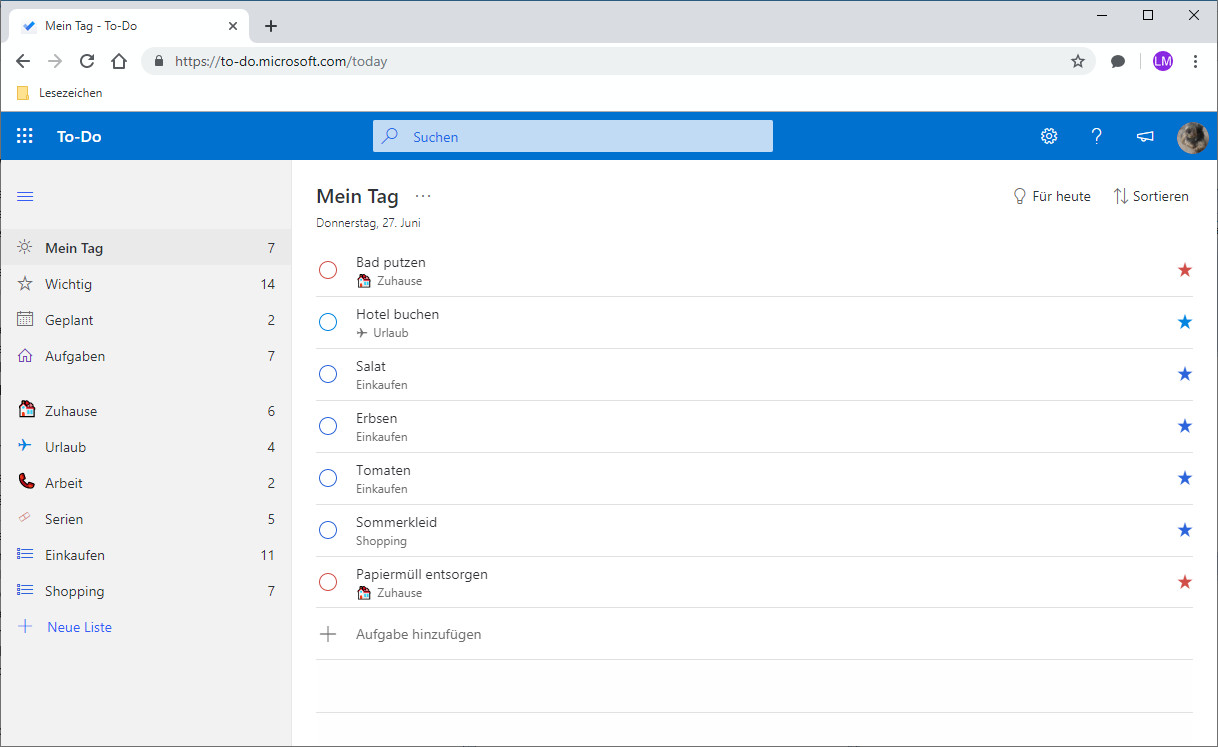Click the Suchen search field

click(x=572, y=136)
